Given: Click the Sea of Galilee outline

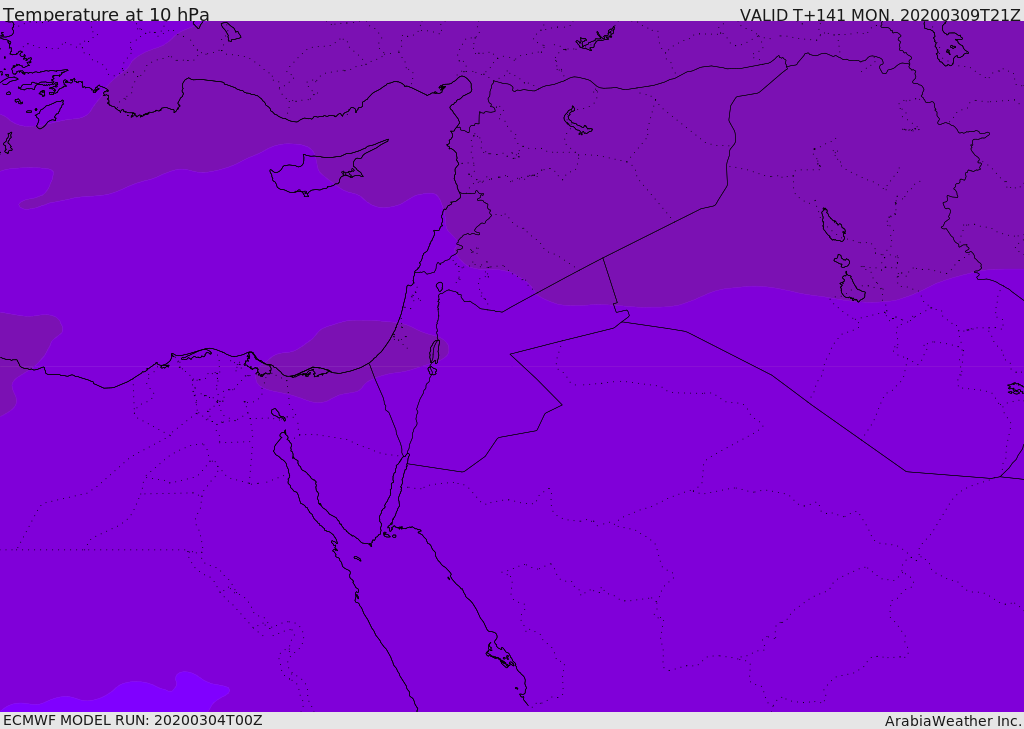Looking at the screenshot, I should pyautogui.click(x=440, y=286).
